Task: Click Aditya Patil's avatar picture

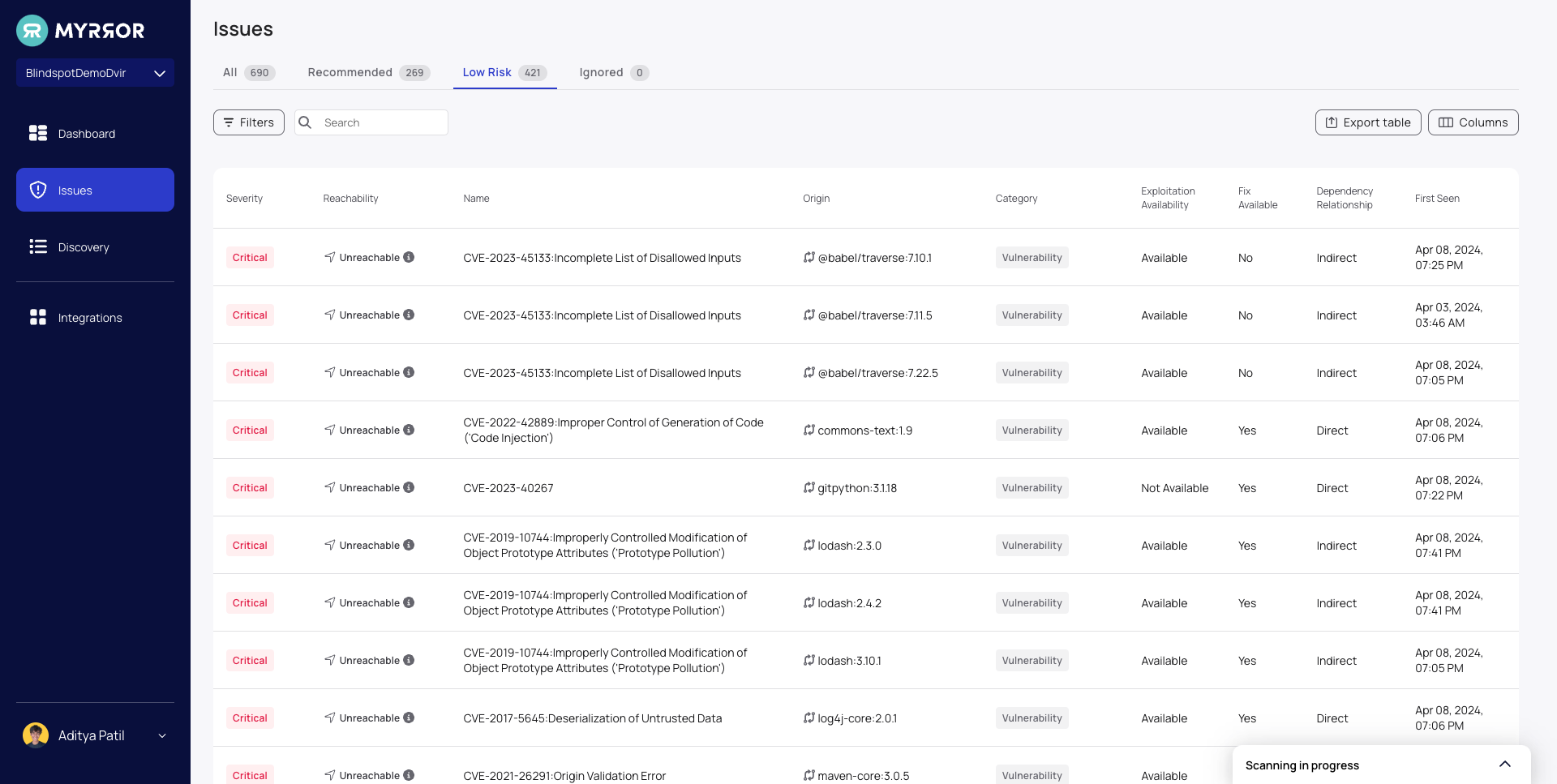Action: point(36,735)
